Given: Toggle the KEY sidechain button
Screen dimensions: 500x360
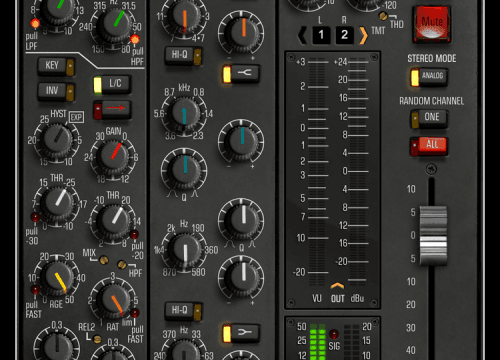Looking at the screenshot, I should tap(56, 66).
